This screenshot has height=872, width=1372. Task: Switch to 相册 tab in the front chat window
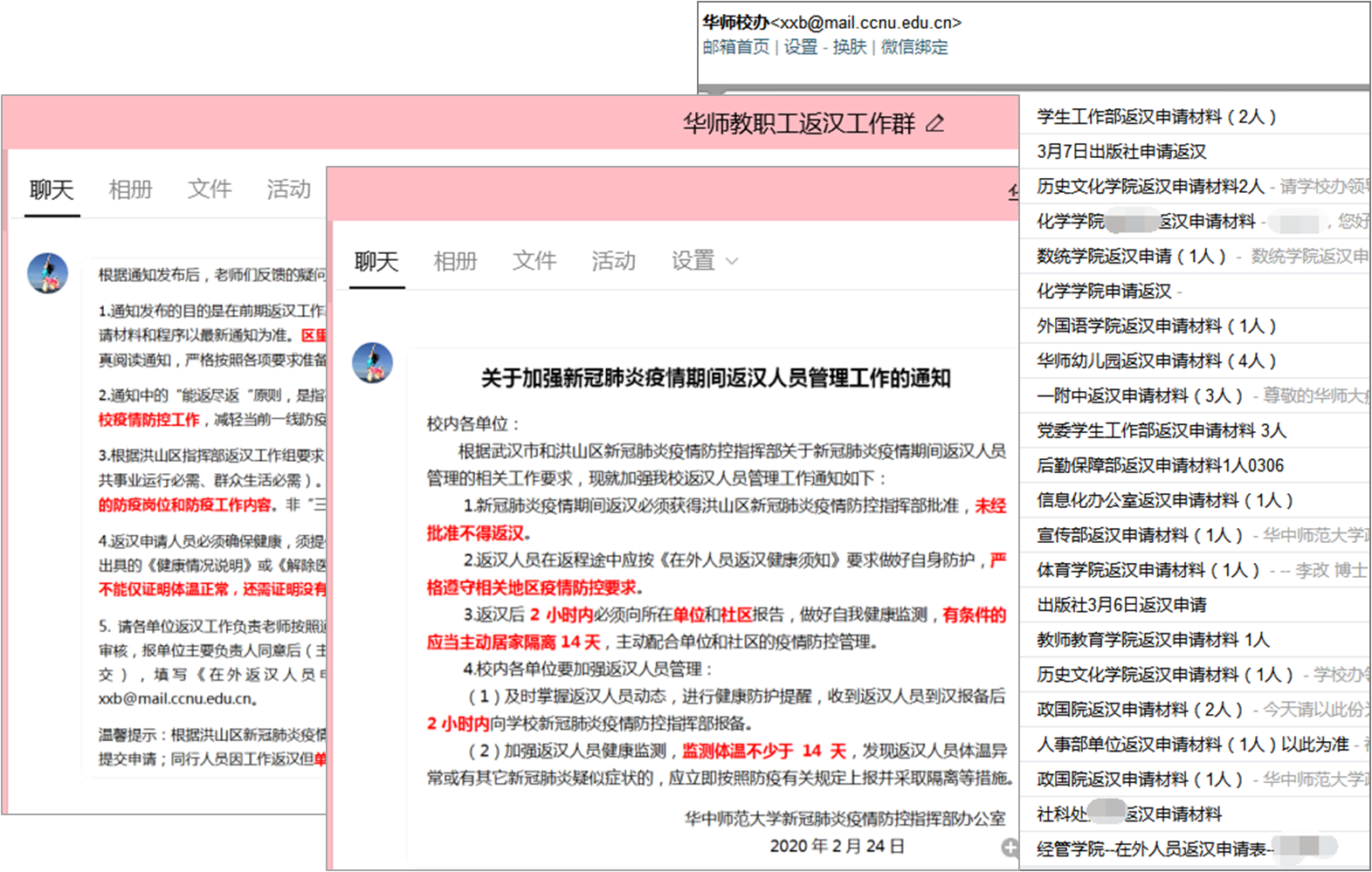(455, 261)
